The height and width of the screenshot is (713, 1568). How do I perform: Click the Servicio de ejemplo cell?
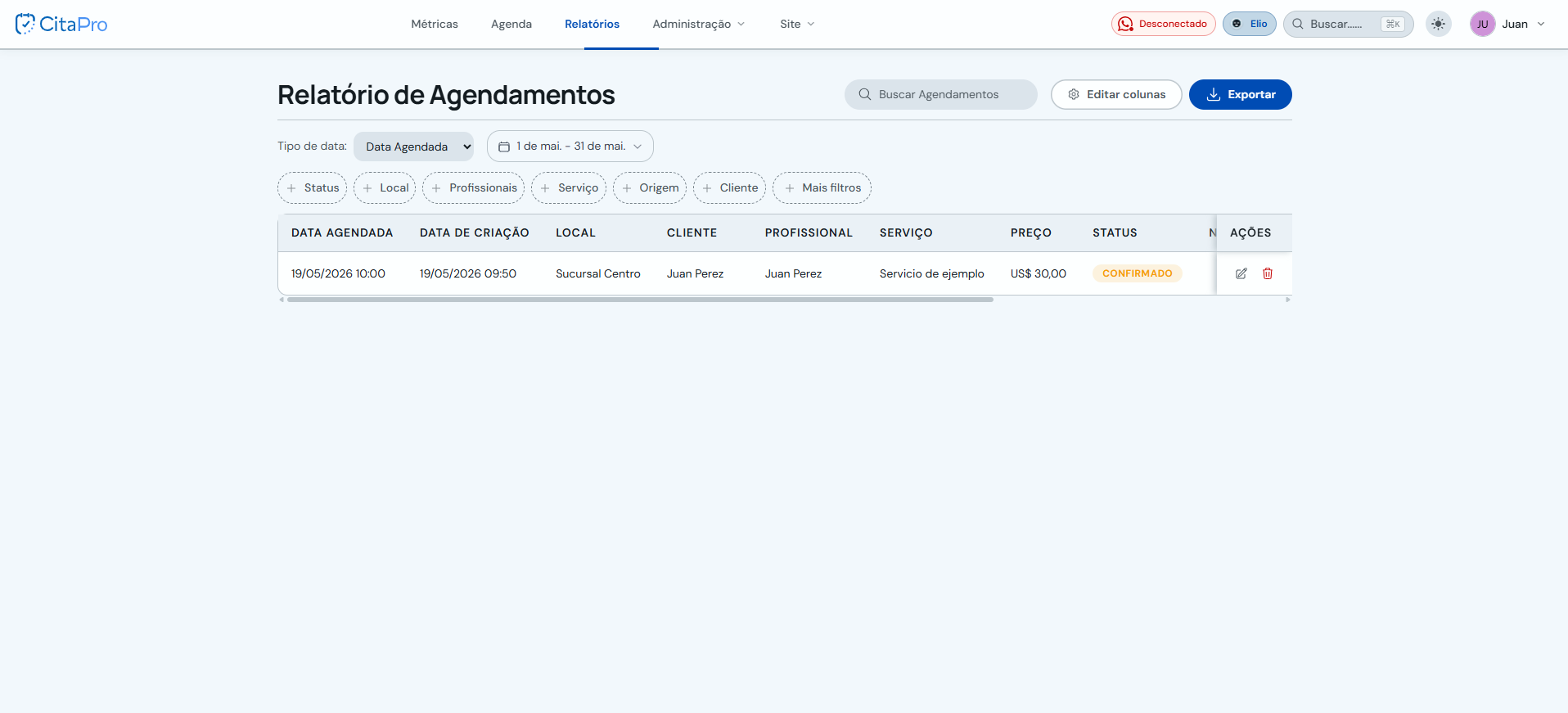click(932, 273)
